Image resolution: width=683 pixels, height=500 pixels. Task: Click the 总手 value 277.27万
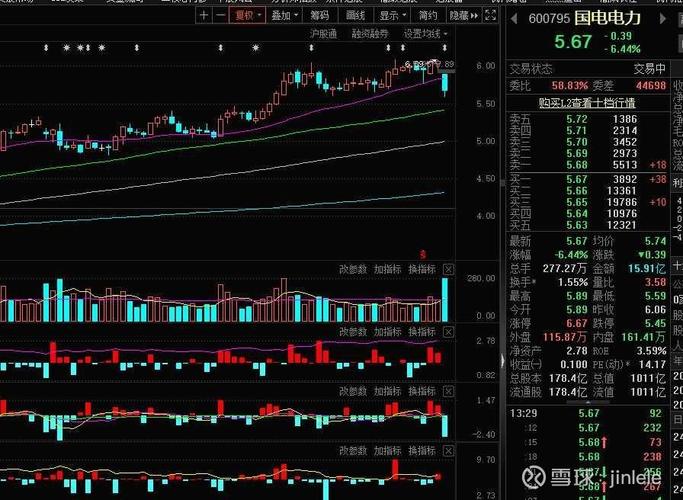[565, 268]
